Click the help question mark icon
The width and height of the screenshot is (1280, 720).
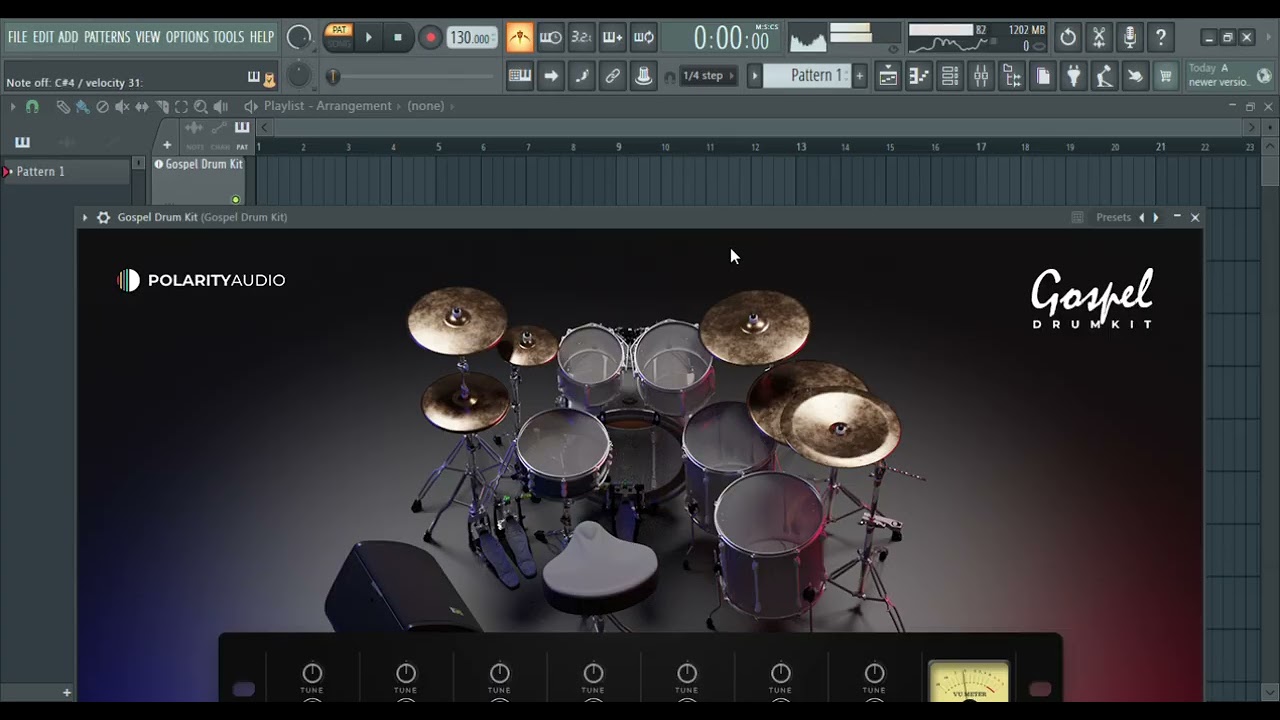pyautogui.click(x=1161, y=38)
